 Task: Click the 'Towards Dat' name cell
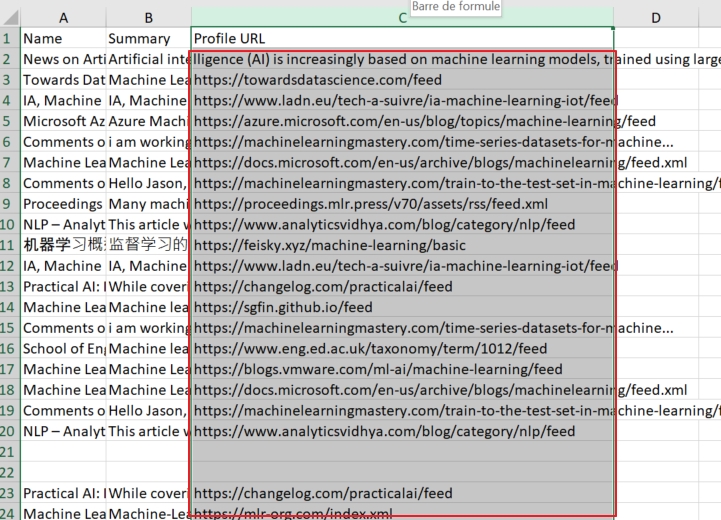63,80
